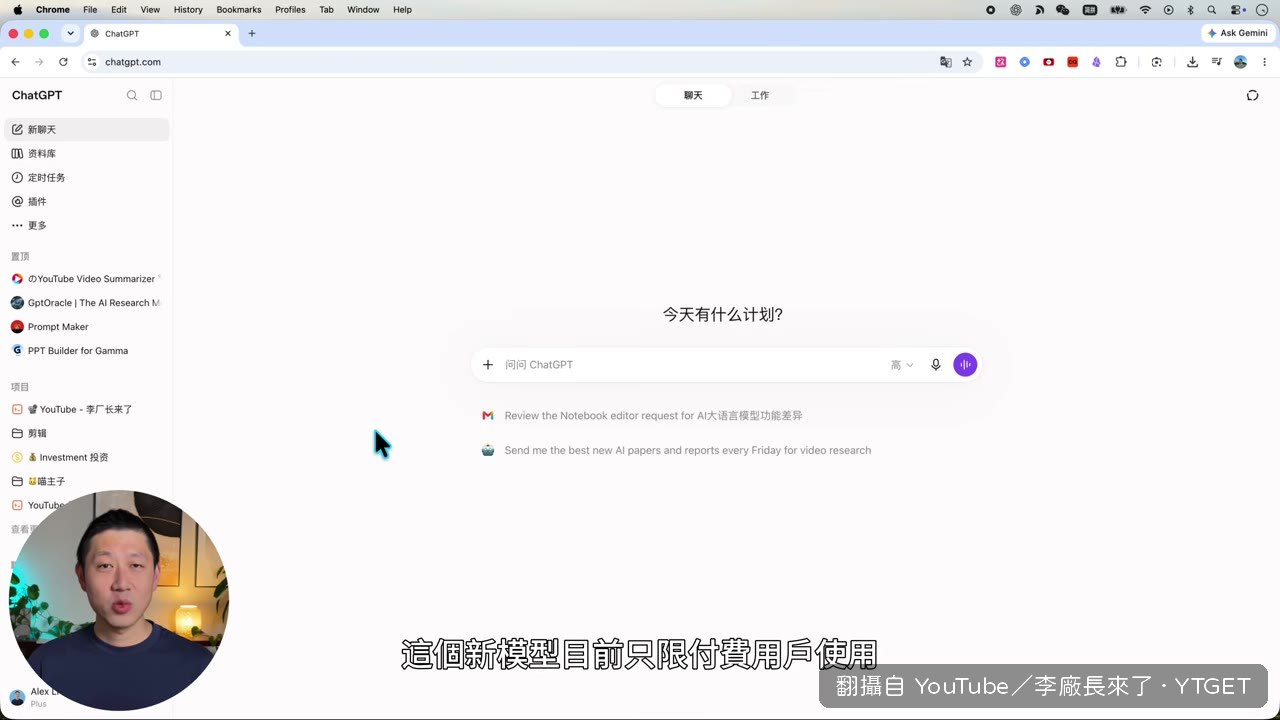This screenshot has width=1280, height=720.
Task: Open 插件 plugins in sidebar
Action: (87, 202)
